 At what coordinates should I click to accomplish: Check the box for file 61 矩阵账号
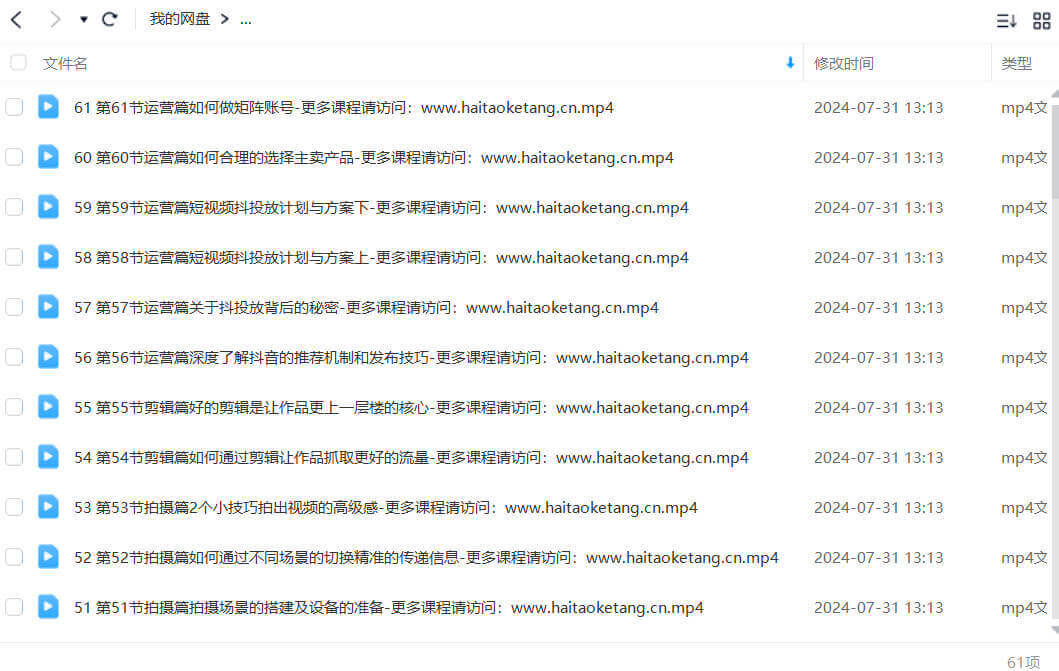(x=14, y=107)
